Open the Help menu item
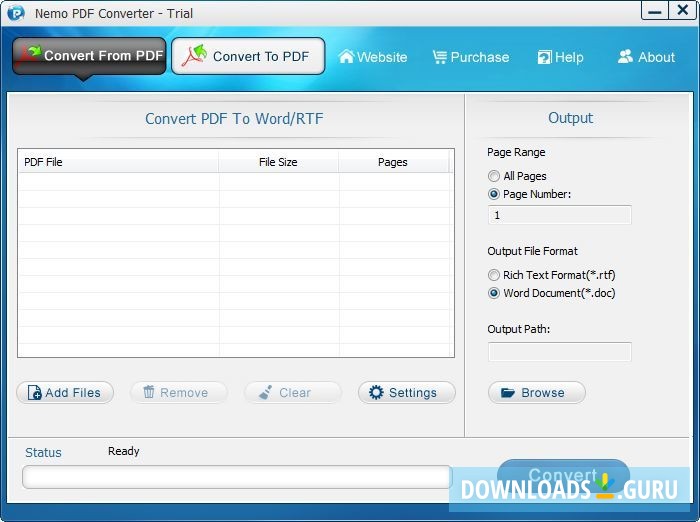Viewport: 700px width, 522px height. [x=560, y=57]
